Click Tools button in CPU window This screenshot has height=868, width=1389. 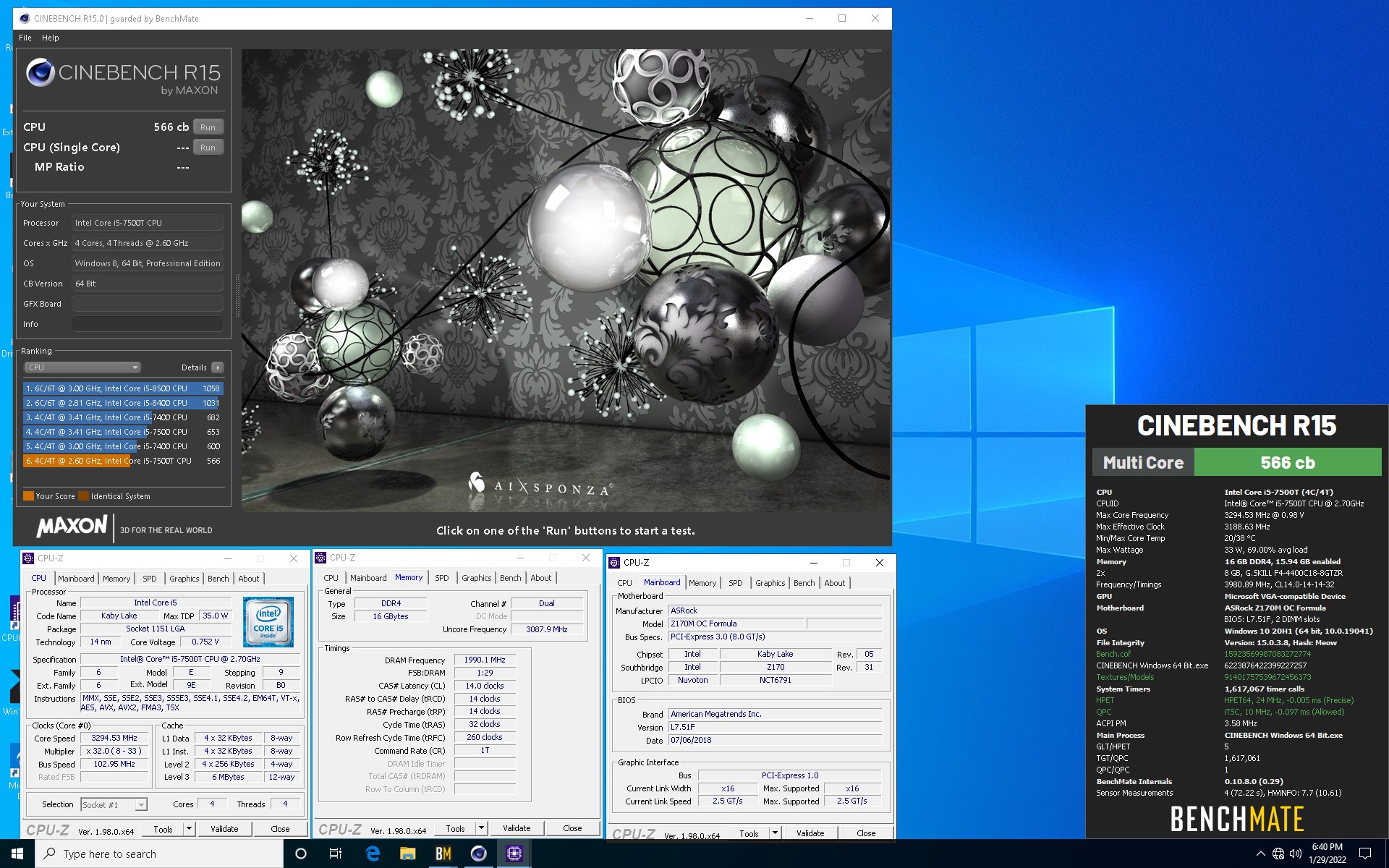tap(163, 829)
